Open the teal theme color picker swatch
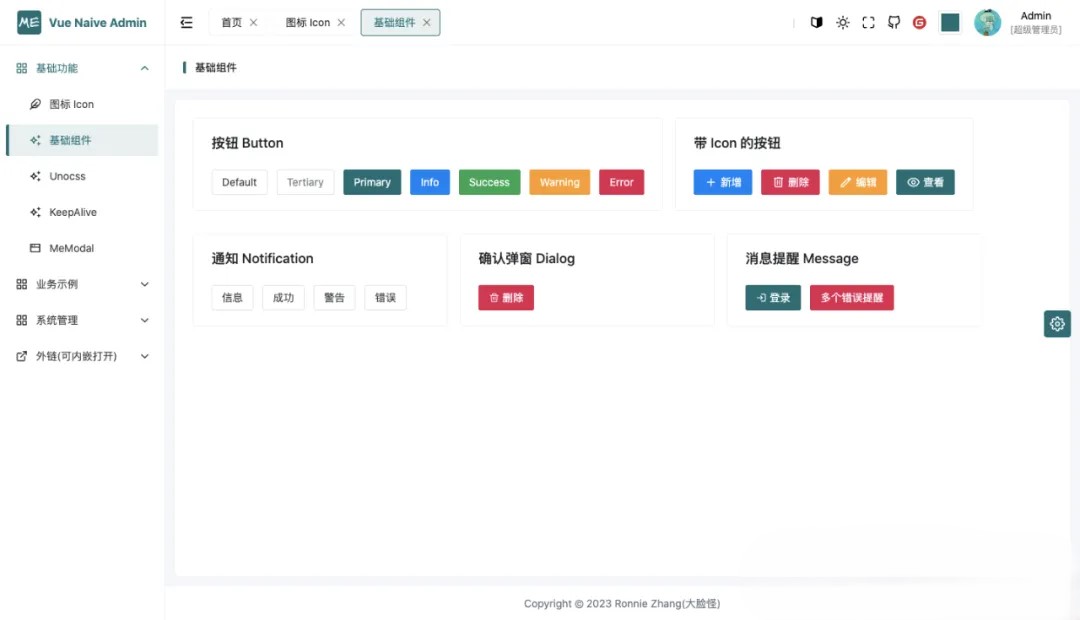Image resolution: width=1080 pixels, height=620 pixels. pos(950,23)
